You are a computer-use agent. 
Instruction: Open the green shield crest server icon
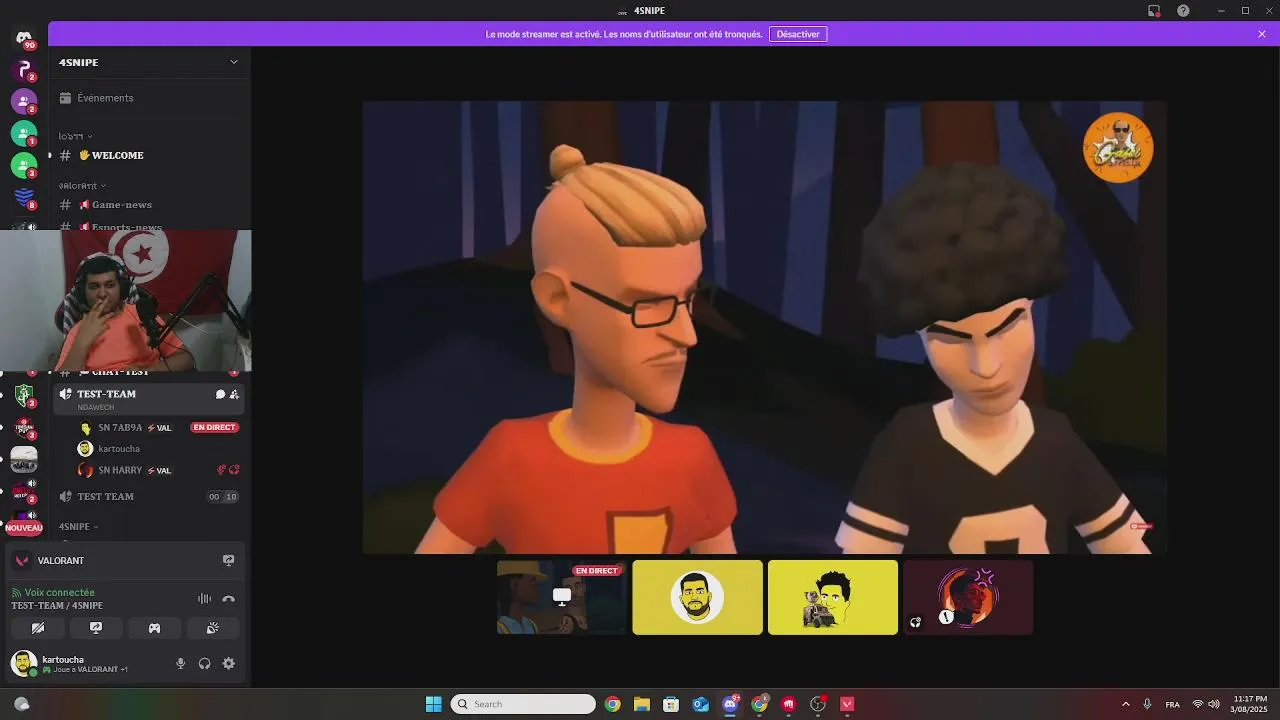[x=24, y=395]
